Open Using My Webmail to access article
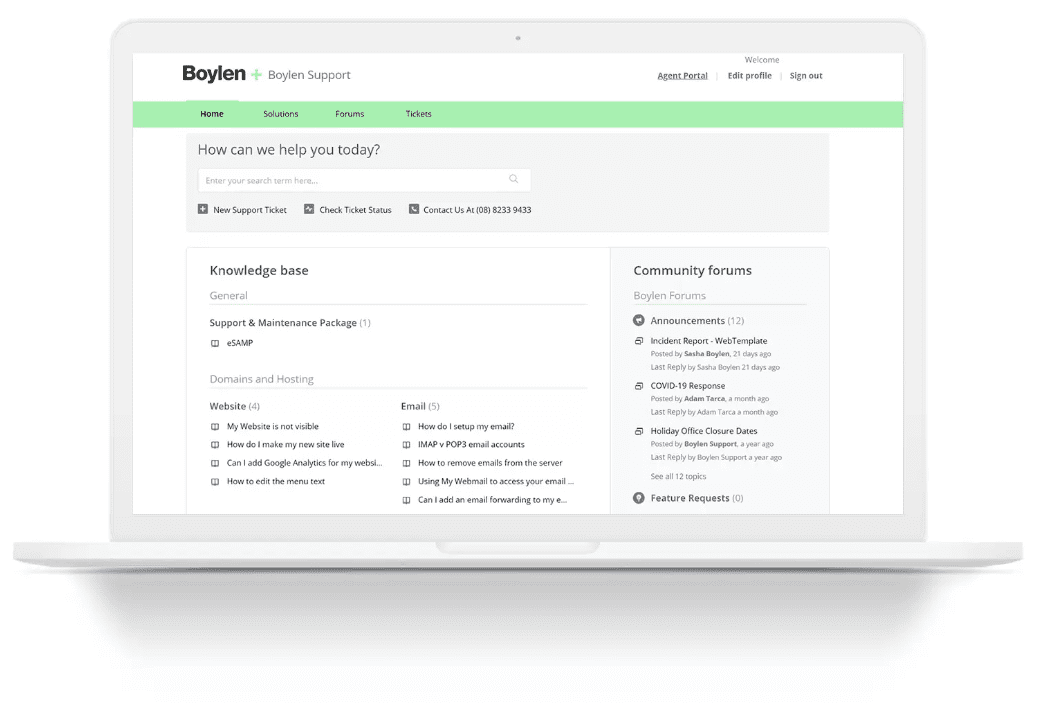This screenshot has width=1040, height=704. [495, 482]
